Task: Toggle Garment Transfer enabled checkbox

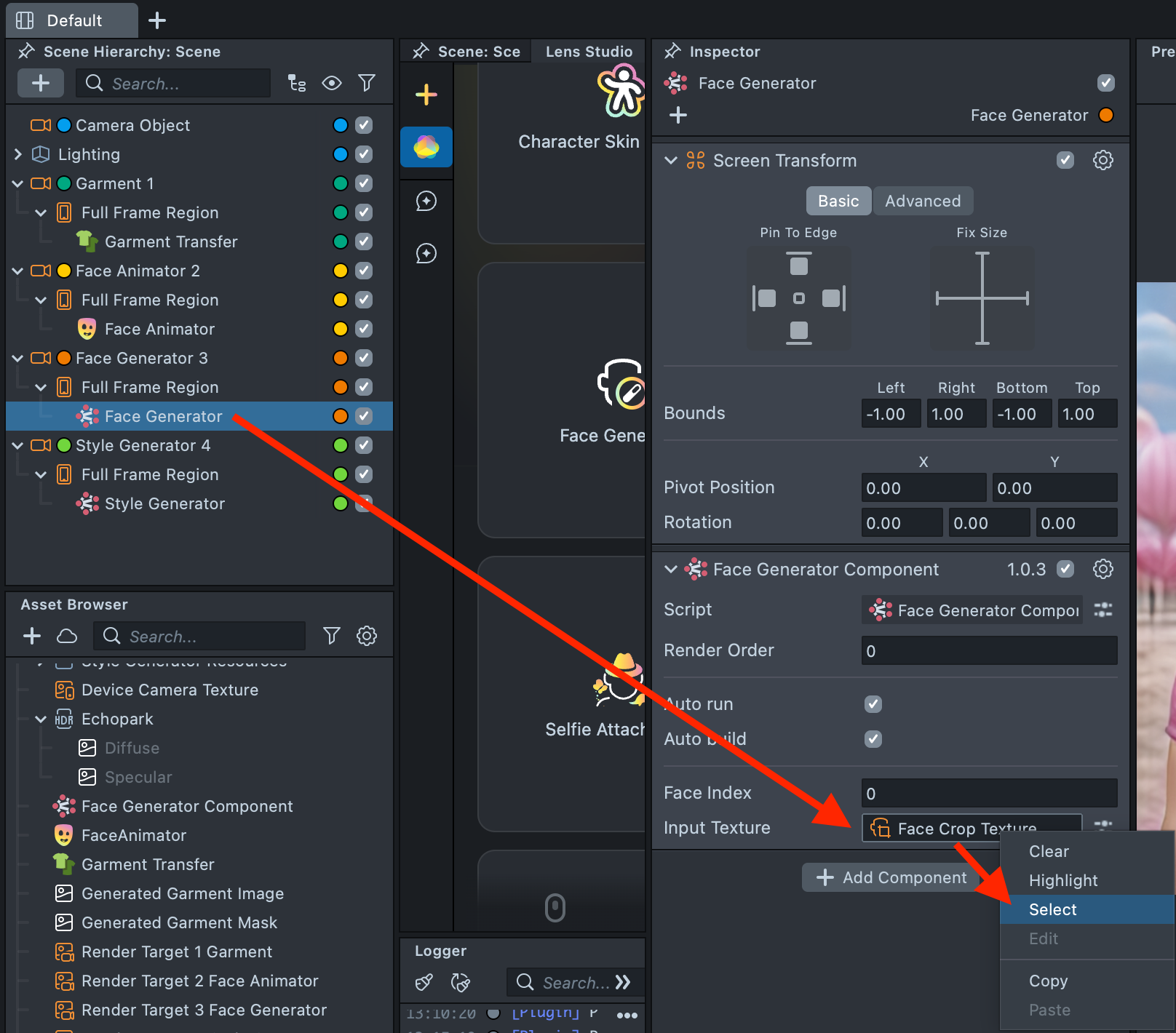Action: point(364,242)
